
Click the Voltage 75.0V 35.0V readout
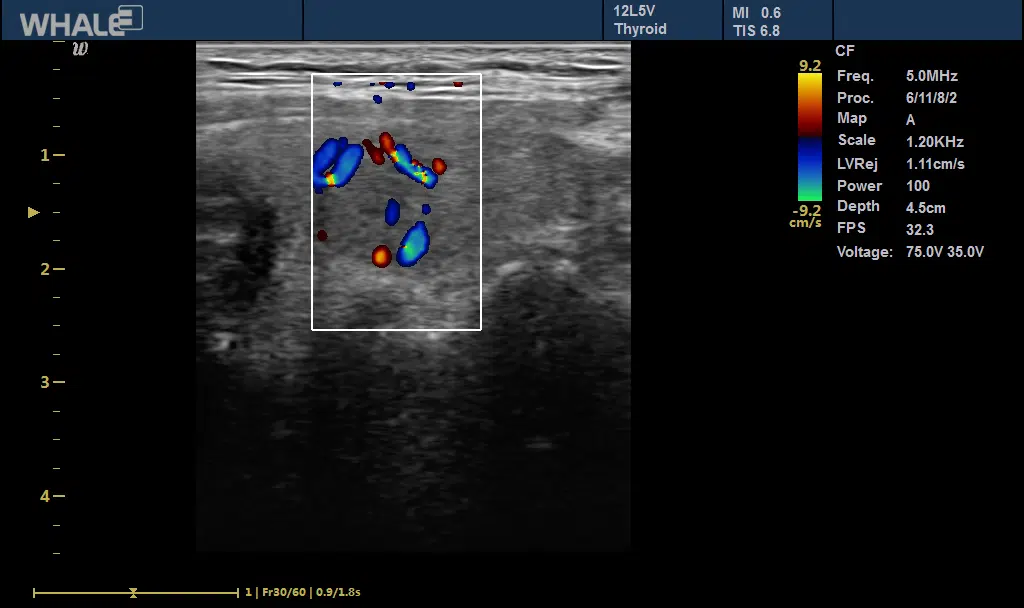tap(910, 252)
